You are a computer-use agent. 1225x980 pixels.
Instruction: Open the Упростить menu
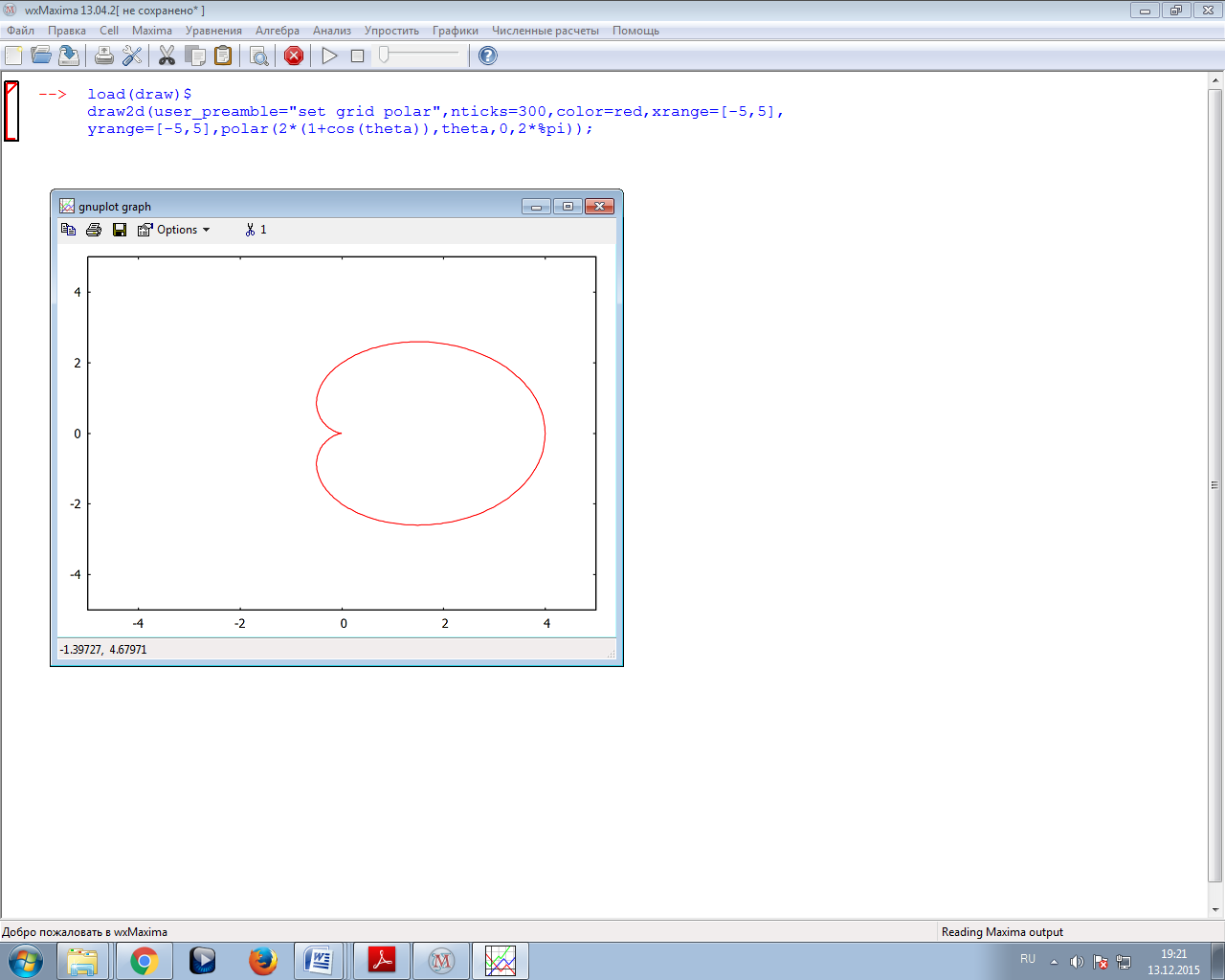click(x=391, y=31)
